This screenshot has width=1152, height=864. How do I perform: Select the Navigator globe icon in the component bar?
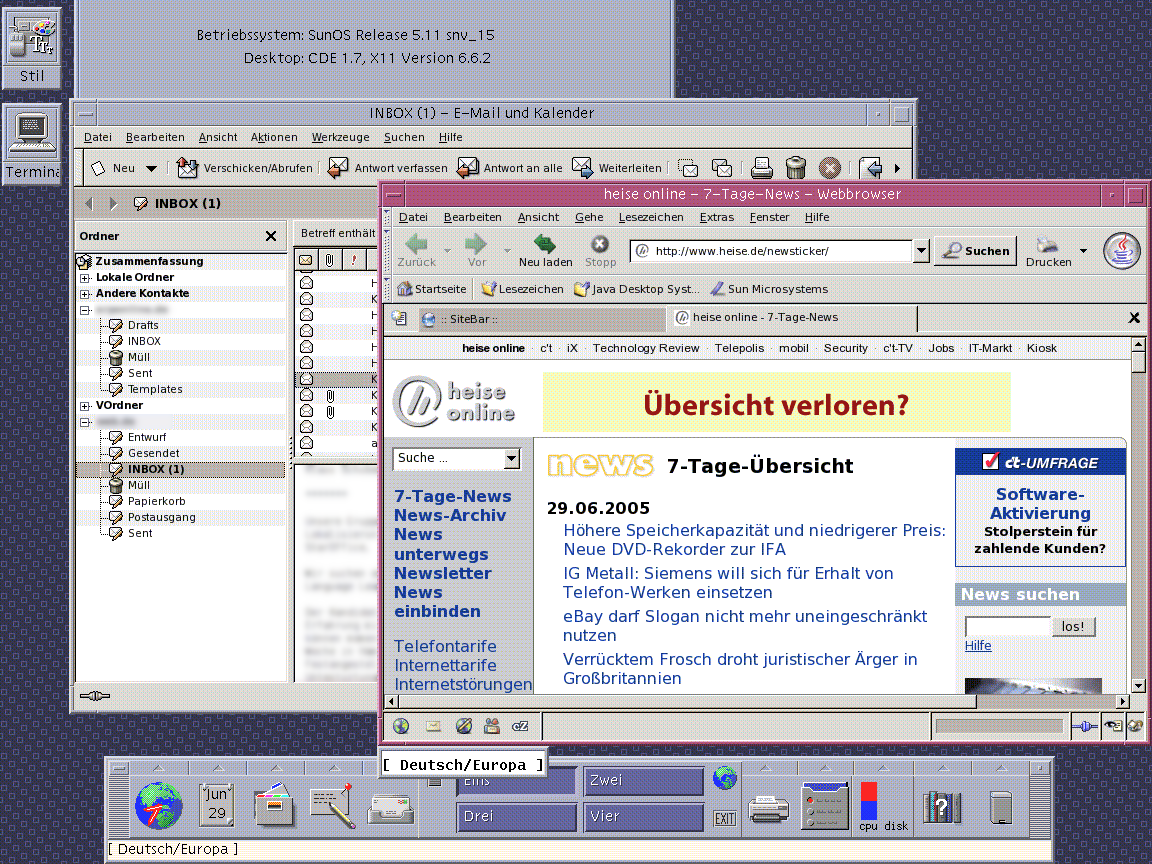tap(400, 725)
